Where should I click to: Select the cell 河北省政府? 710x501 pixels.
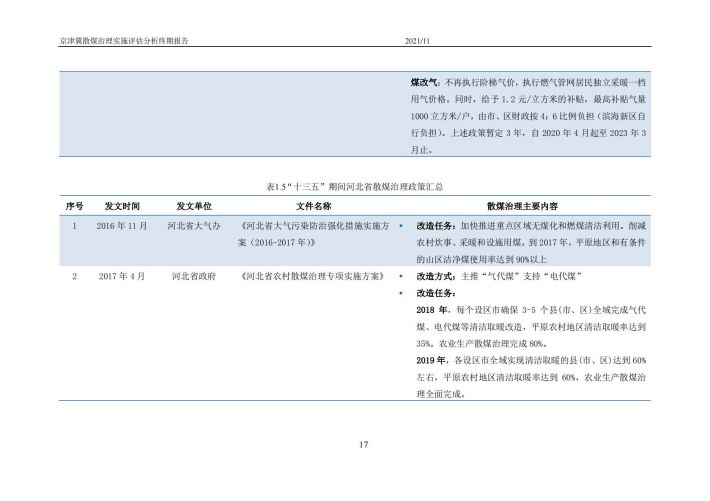pyautogui.click(x=194, y=276)
